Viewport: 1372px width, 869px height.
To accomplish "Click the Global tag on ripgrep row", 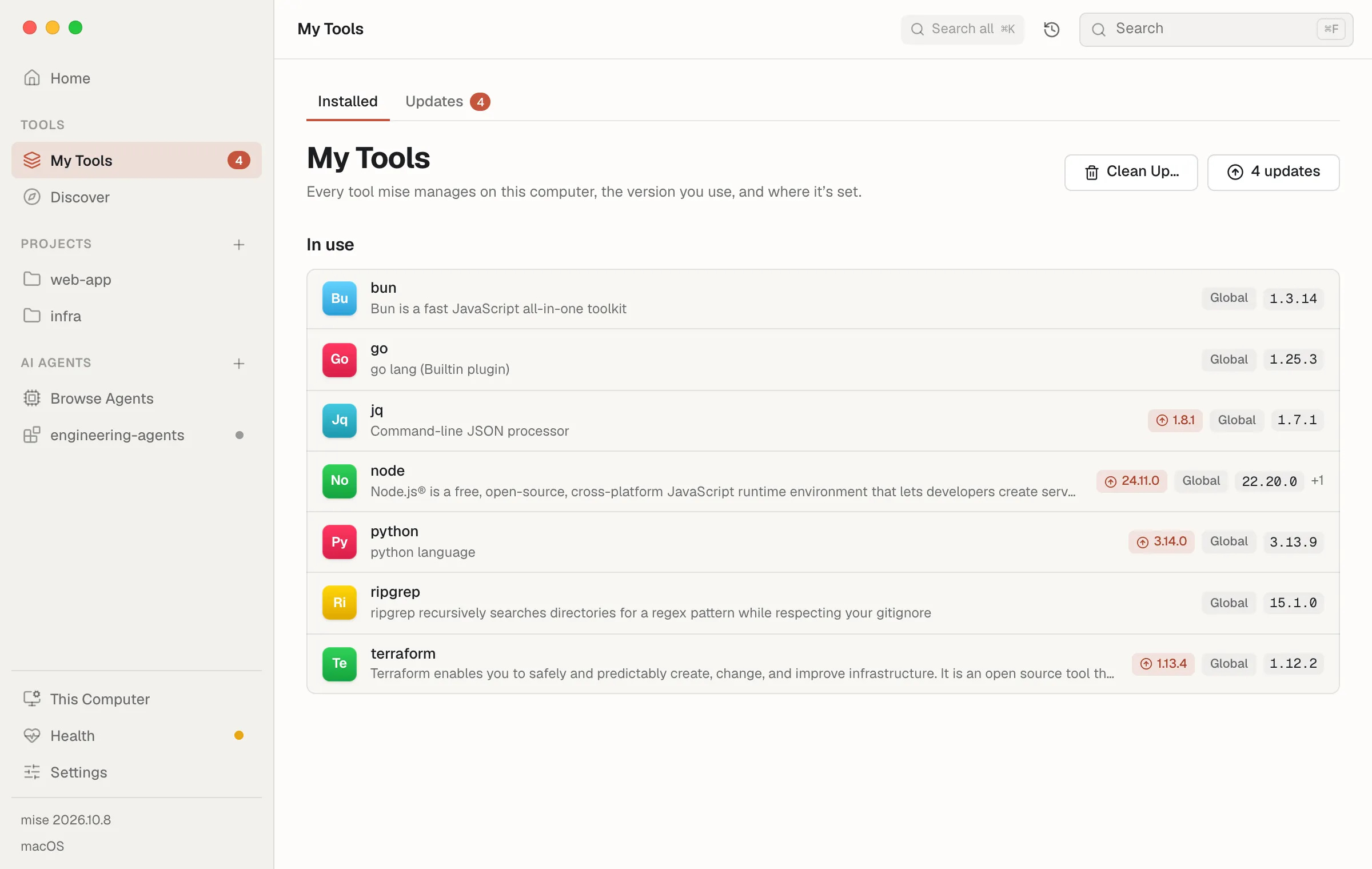I will [1229, 603].
